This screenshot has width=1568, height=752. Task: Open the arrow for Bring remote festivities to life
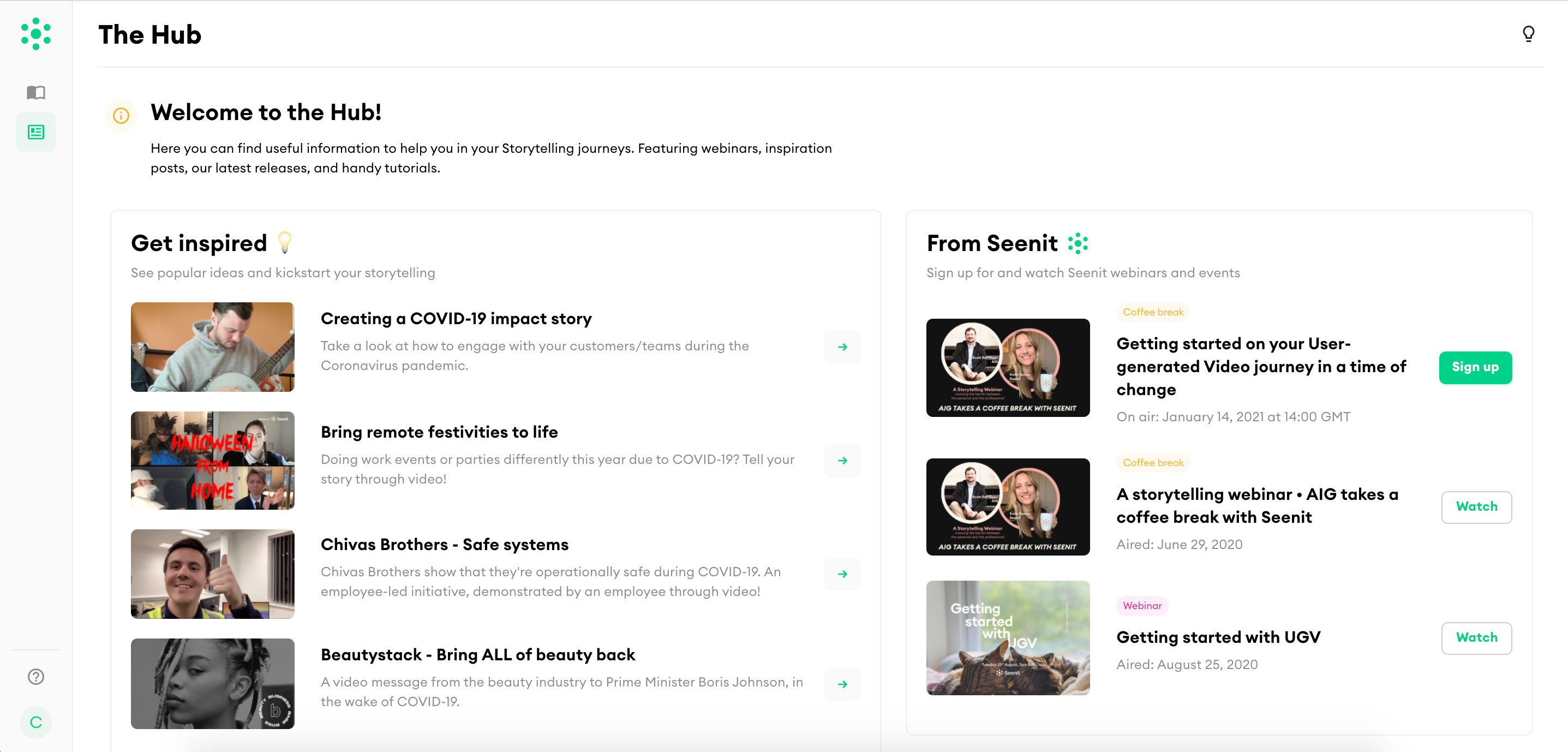click(x=842, y=461)
